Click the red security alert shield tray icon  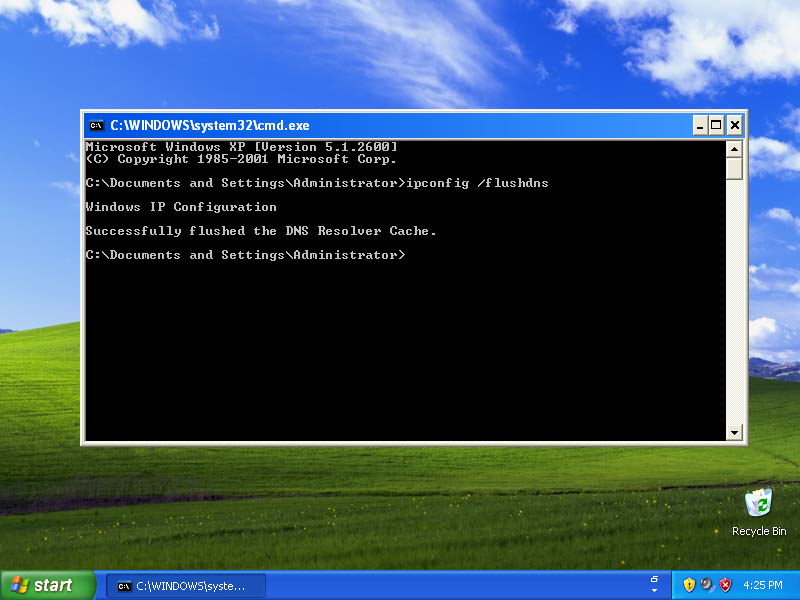click(x=725, y=585)
